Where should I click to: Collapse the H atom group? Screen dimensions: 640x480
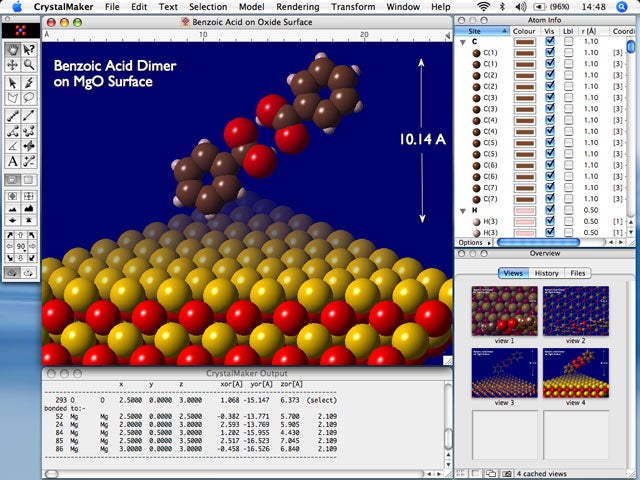462,211
